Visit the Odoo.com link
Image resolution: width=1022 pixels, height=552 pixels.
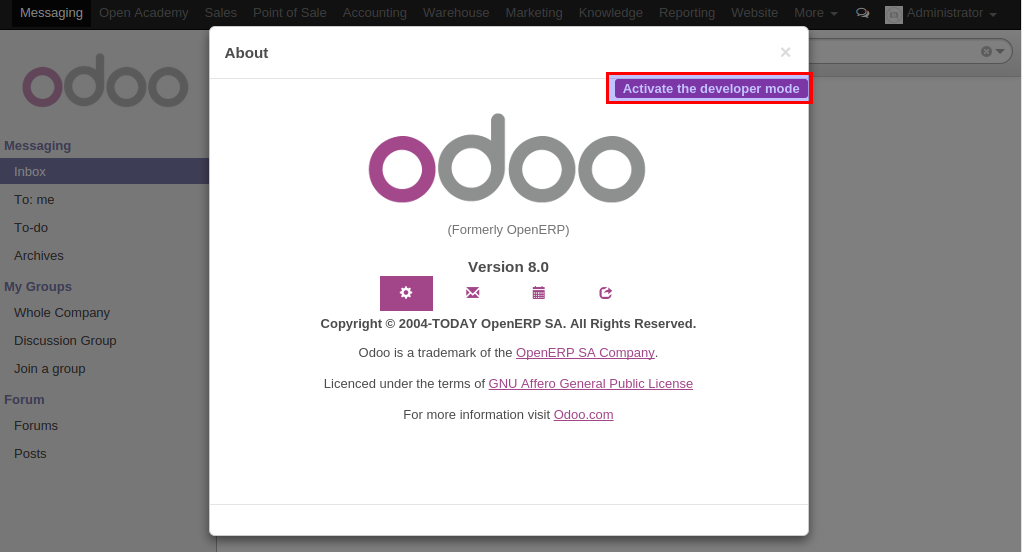583,414
